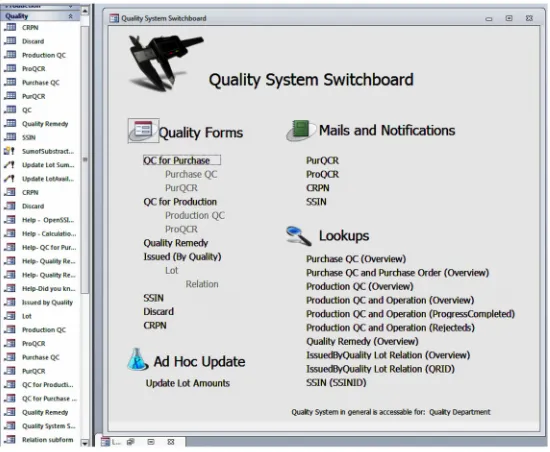This screenshot has width=550, height=452.
Task: Open CRPN under Mails and Notifications
Action: (317, 188)
